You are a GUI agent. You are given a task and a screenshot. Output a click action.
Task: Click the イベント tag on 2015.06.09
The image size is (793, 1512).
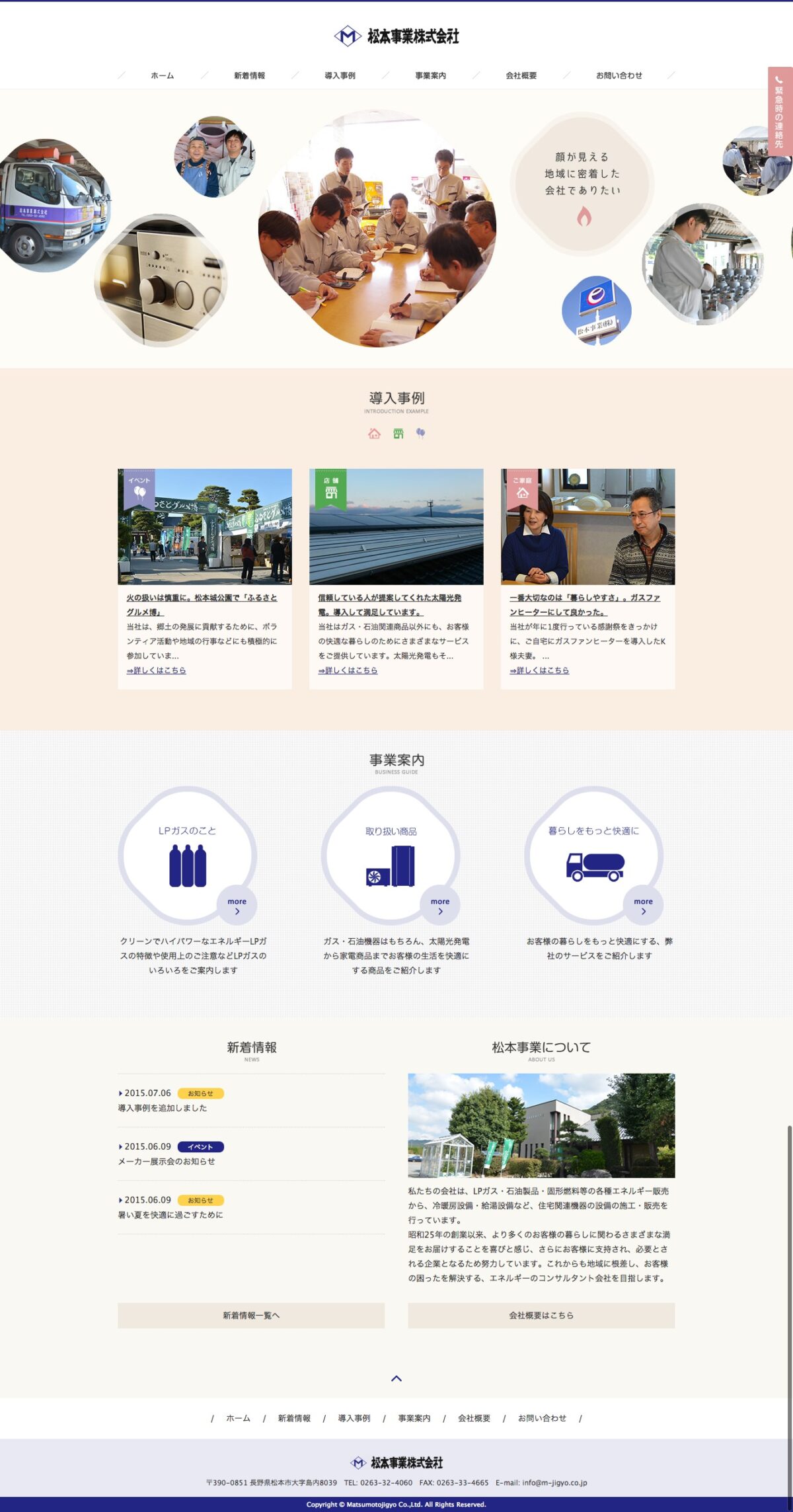click(x=201, y=1147)
